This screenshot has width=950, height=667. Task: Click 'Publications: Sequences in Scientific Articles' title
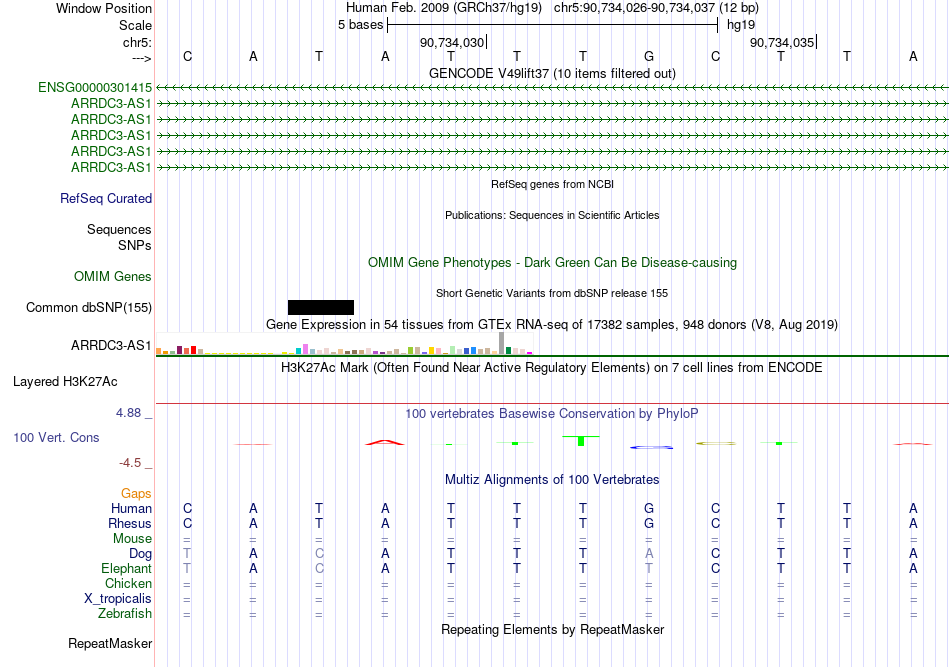click(552, 215)
